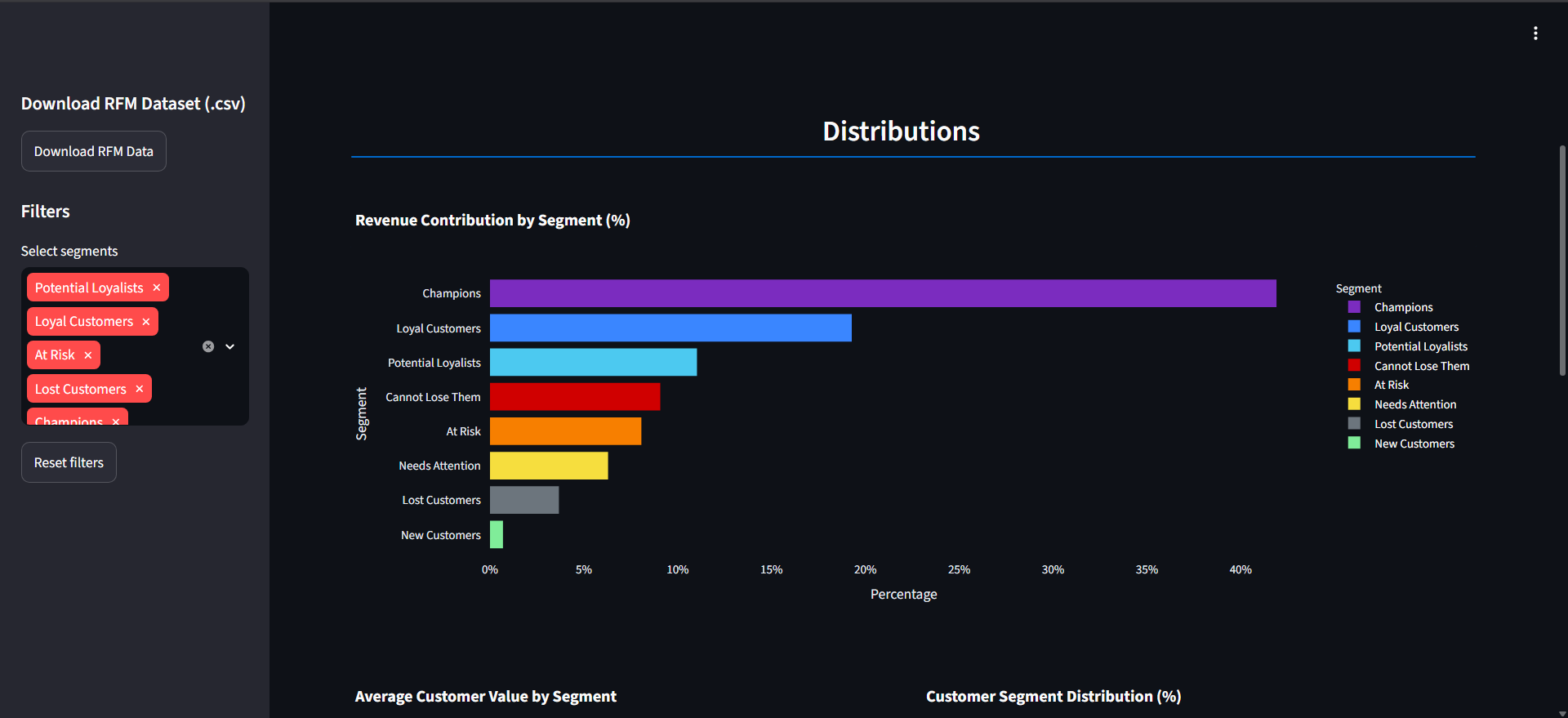Click the Needs Attention y-axis label
Viewport: 1568px width, 718px height.
(x=439, y=466)
